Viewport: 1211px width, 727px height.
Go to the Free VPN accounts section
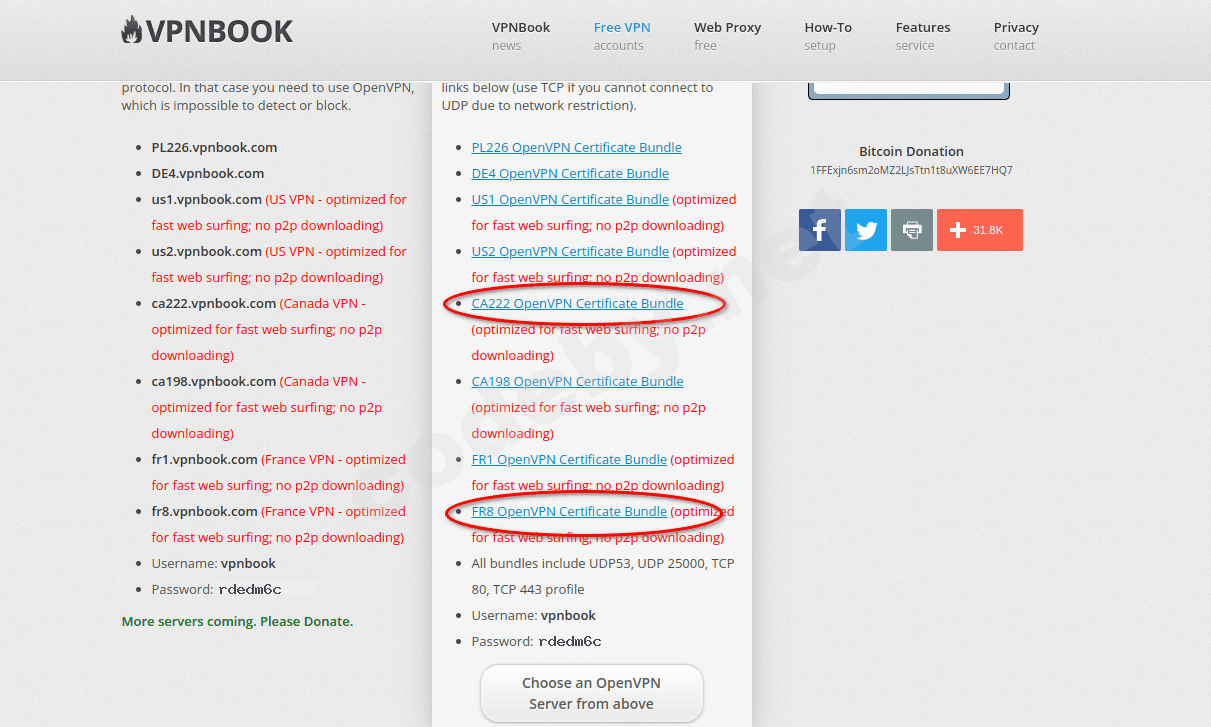point(622,35)
